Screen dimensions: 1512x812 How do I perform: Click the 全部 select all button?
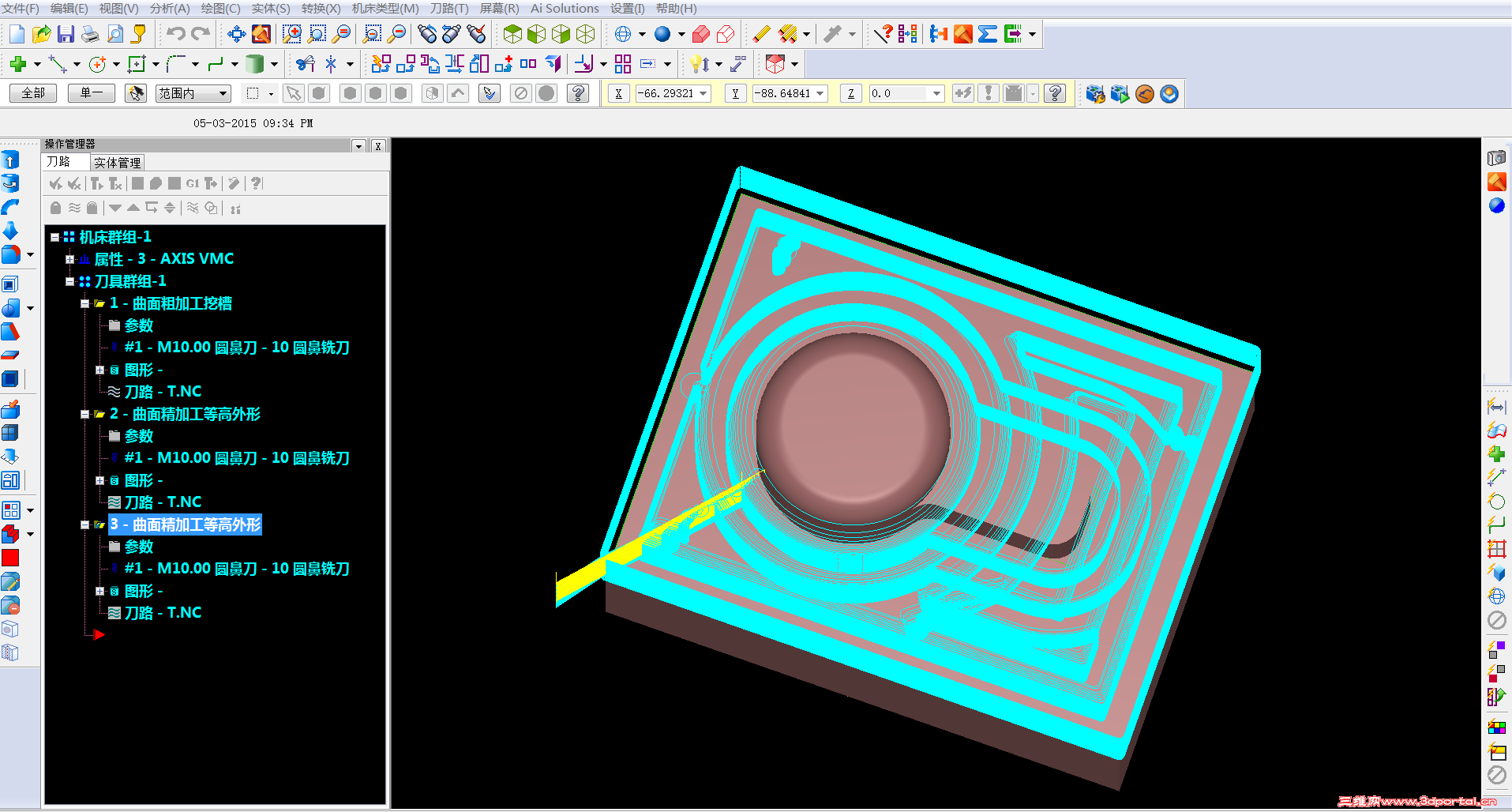(33, 93)
